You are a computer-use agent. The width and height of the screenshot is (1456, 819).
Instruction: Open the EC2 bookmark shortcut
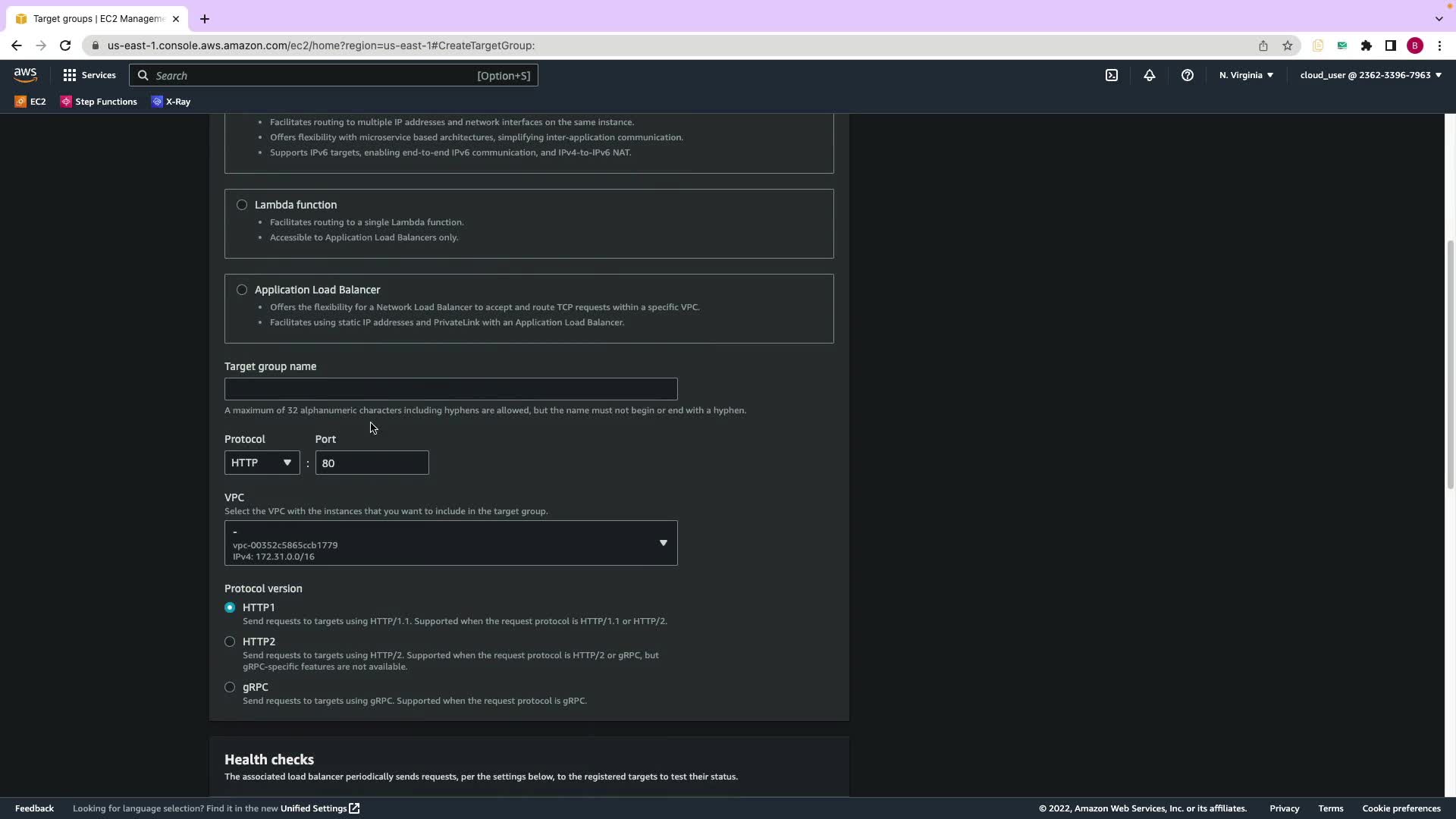tap(30, 102)
